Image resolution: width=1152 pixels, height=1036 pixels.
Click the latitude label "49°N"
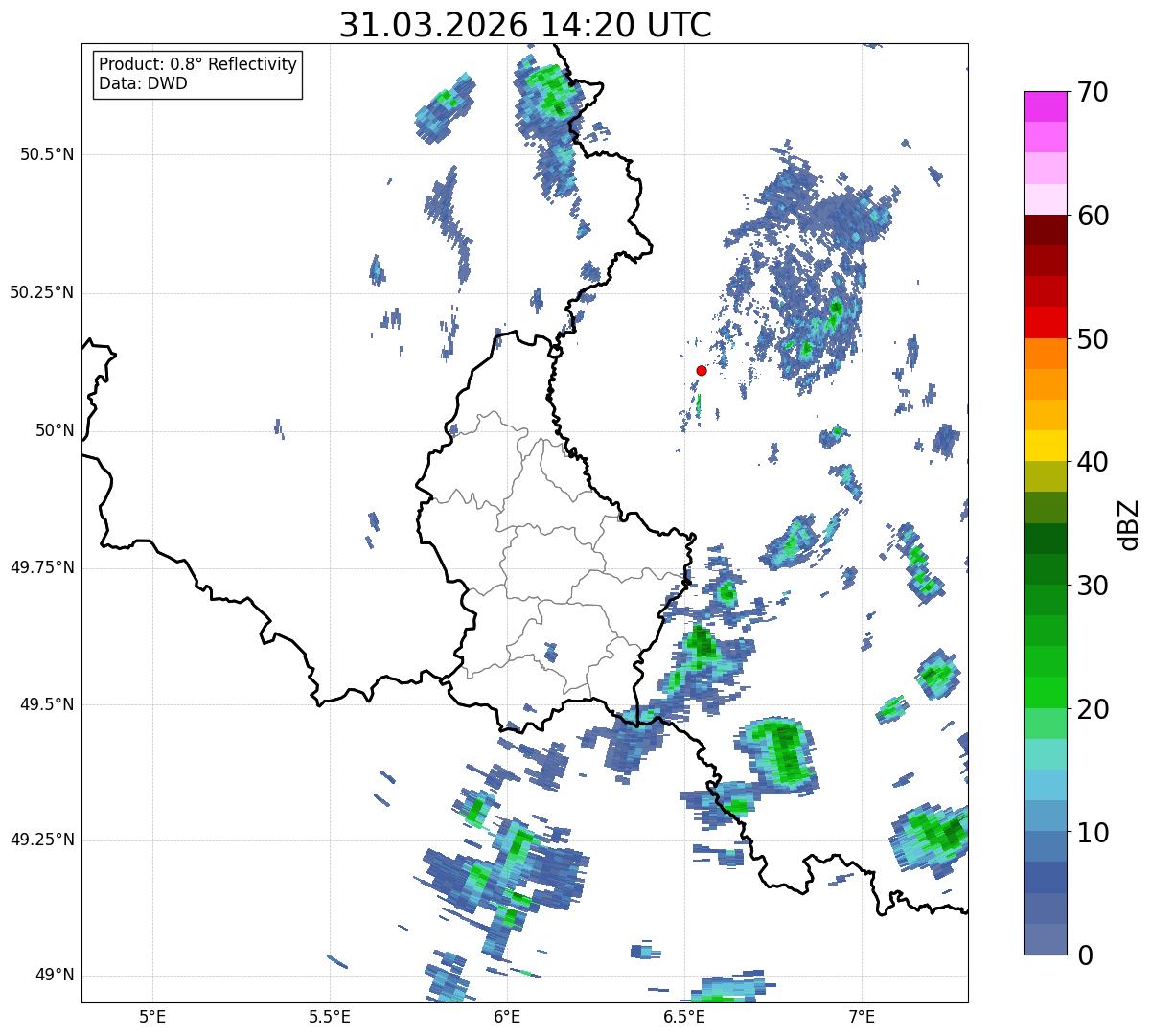55,975
